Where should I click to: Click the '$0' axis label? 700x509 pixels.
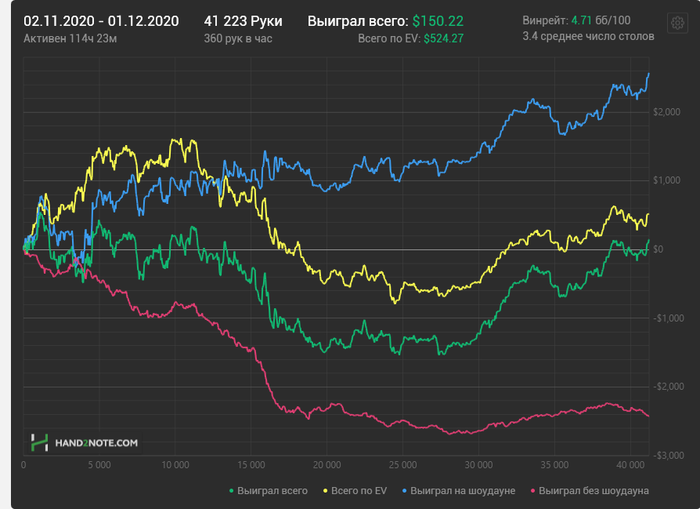tap(658, 249)
